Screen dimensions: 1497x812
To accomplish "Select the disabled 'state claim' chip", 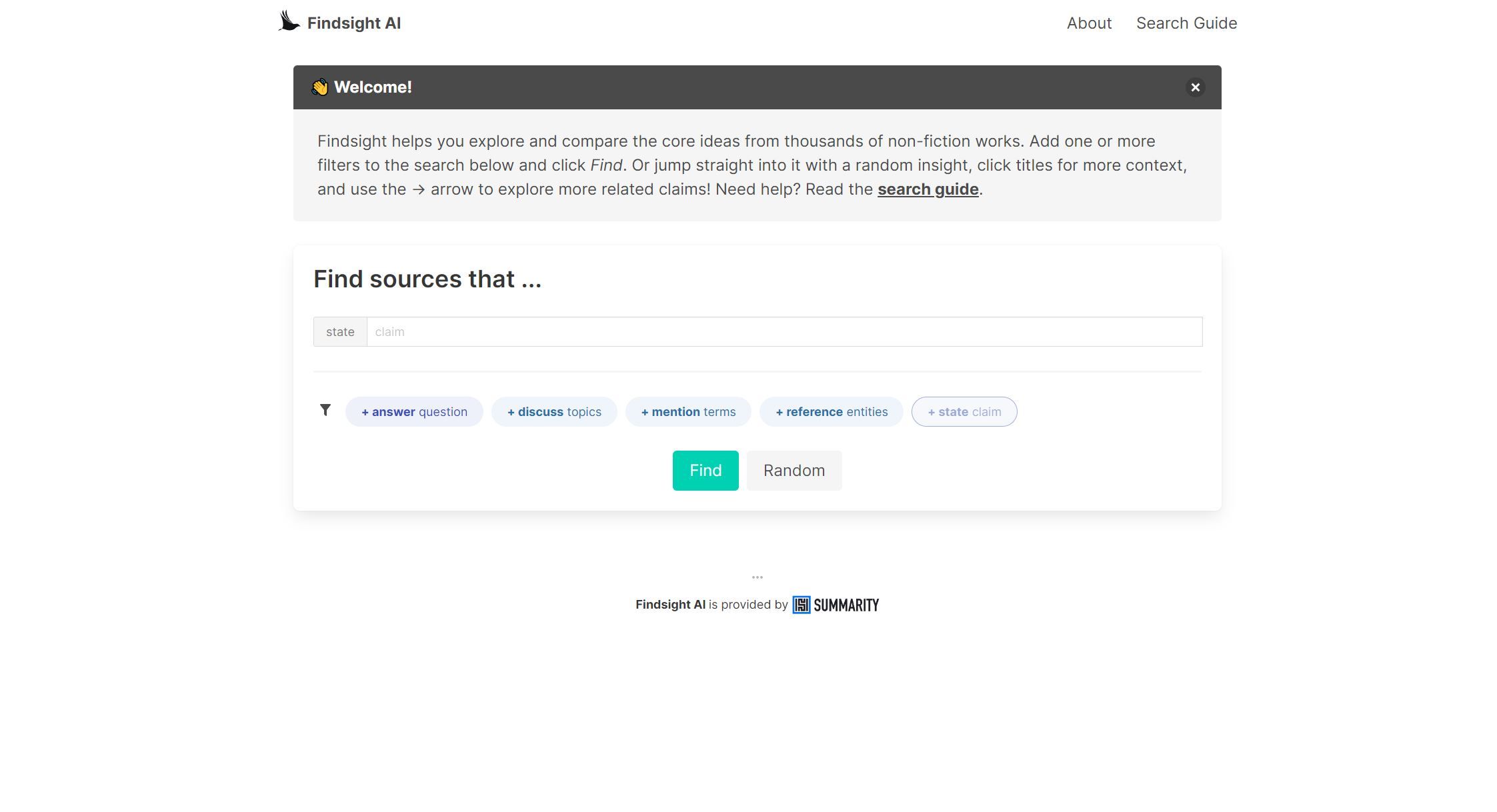I will click(964, 411).
